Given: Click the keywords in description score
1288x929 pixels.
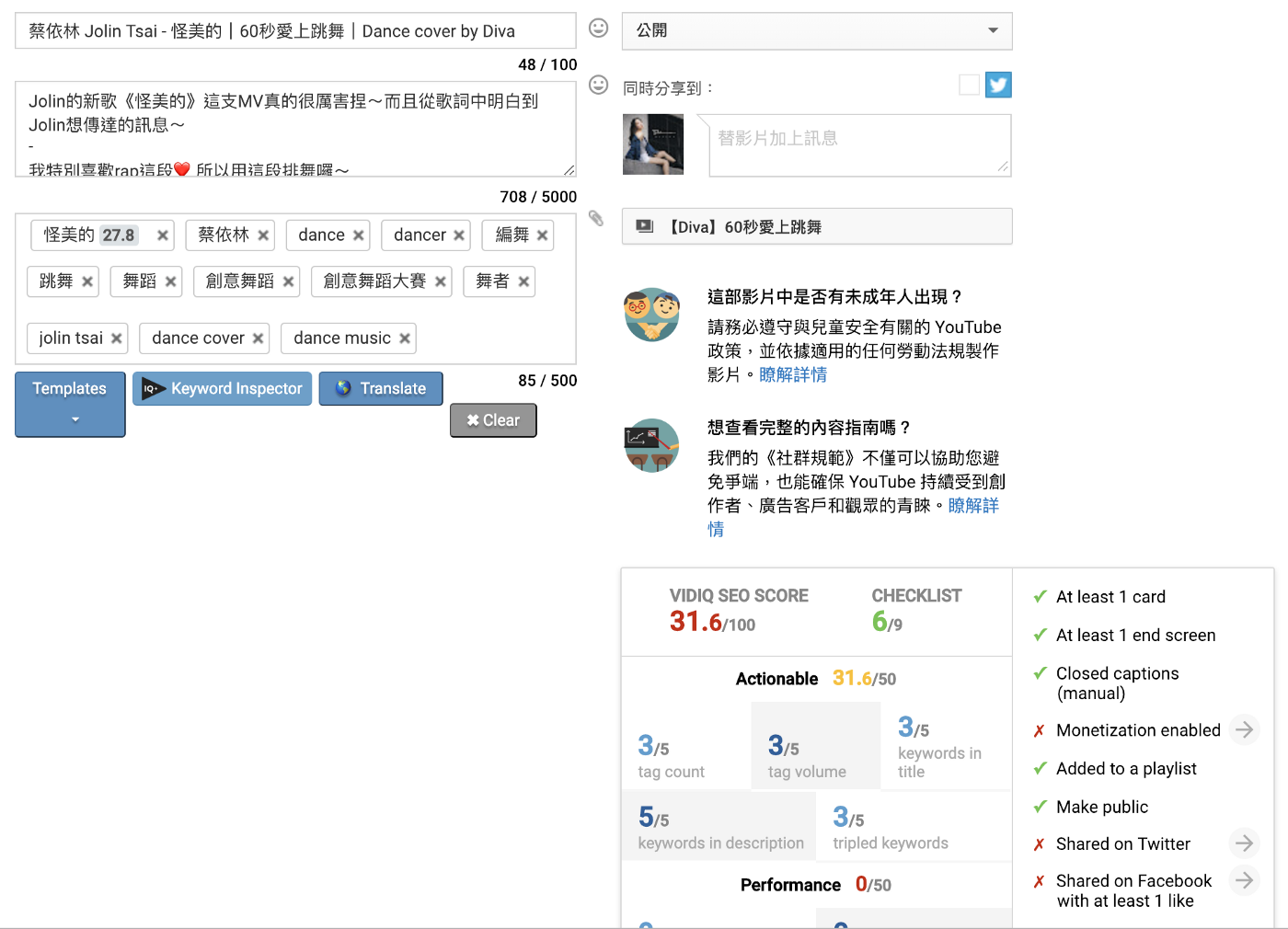Looking at the screenshot, I should point(719,826).
